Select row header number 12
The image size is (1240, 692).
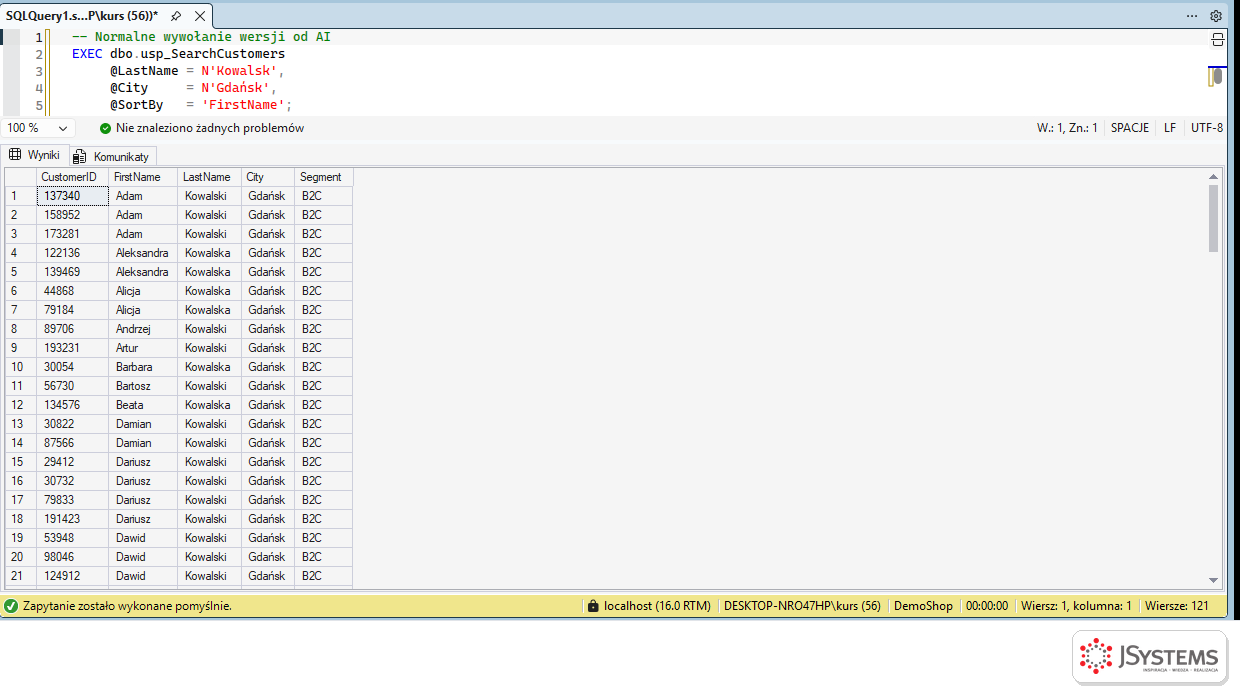21,405
